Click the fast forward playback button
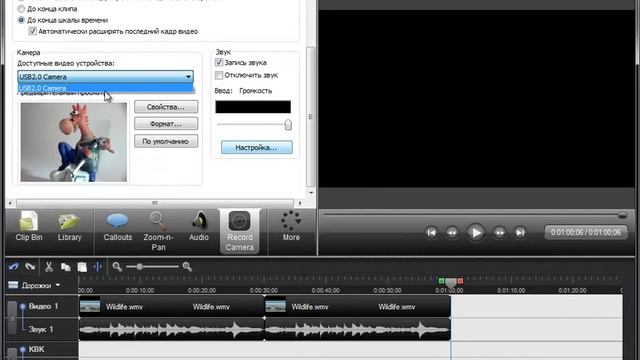The width and height of the screenshot is (640, 360). (x=500, y=233)
